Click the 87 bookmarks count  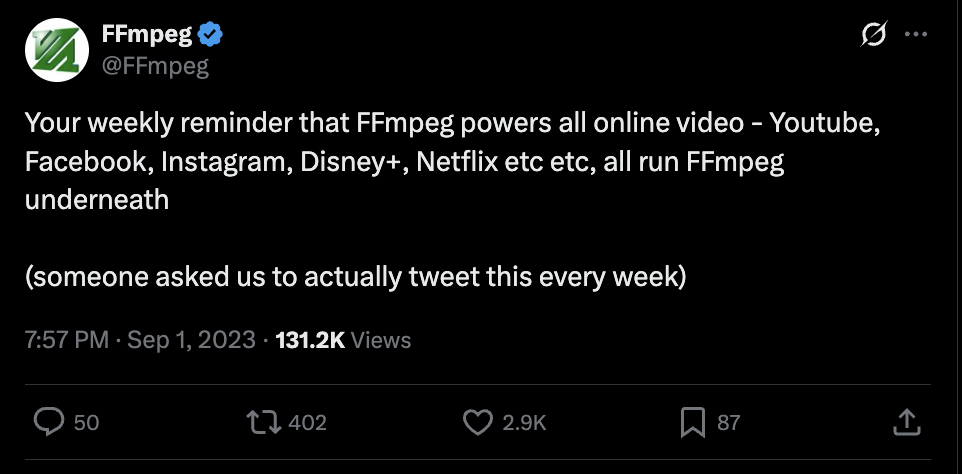(728, 422)
